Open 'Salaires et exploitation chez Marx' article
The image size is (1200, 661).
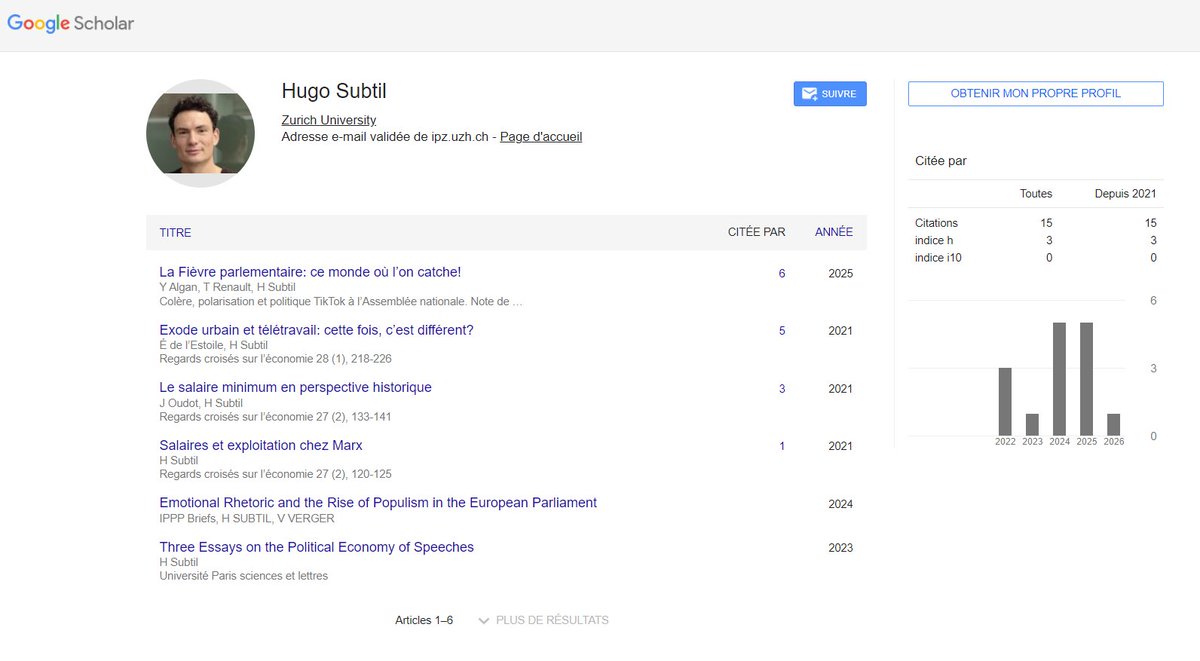[260, 445]
